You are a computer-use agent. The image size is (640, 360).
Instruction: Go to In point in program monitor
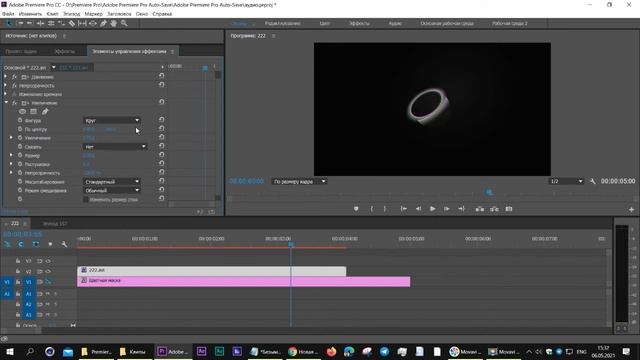point(404,209)
